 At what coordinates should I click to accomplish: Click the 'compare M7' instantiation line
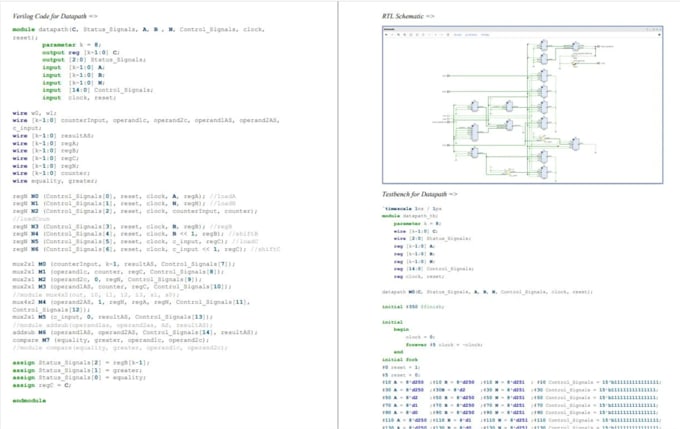coord(111,340)
